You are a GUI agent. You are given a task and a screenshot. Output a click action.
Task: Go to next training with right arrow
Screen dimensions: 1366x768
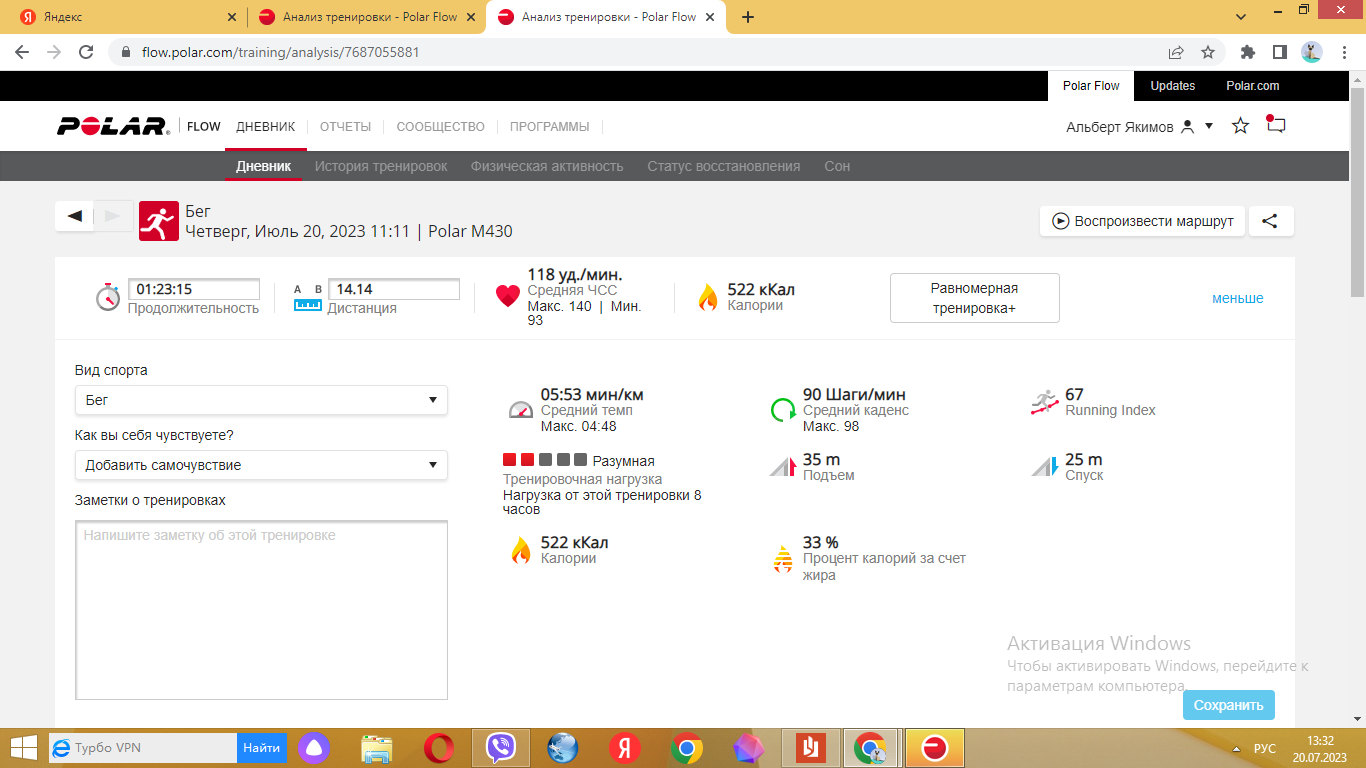tap(113, 215)
